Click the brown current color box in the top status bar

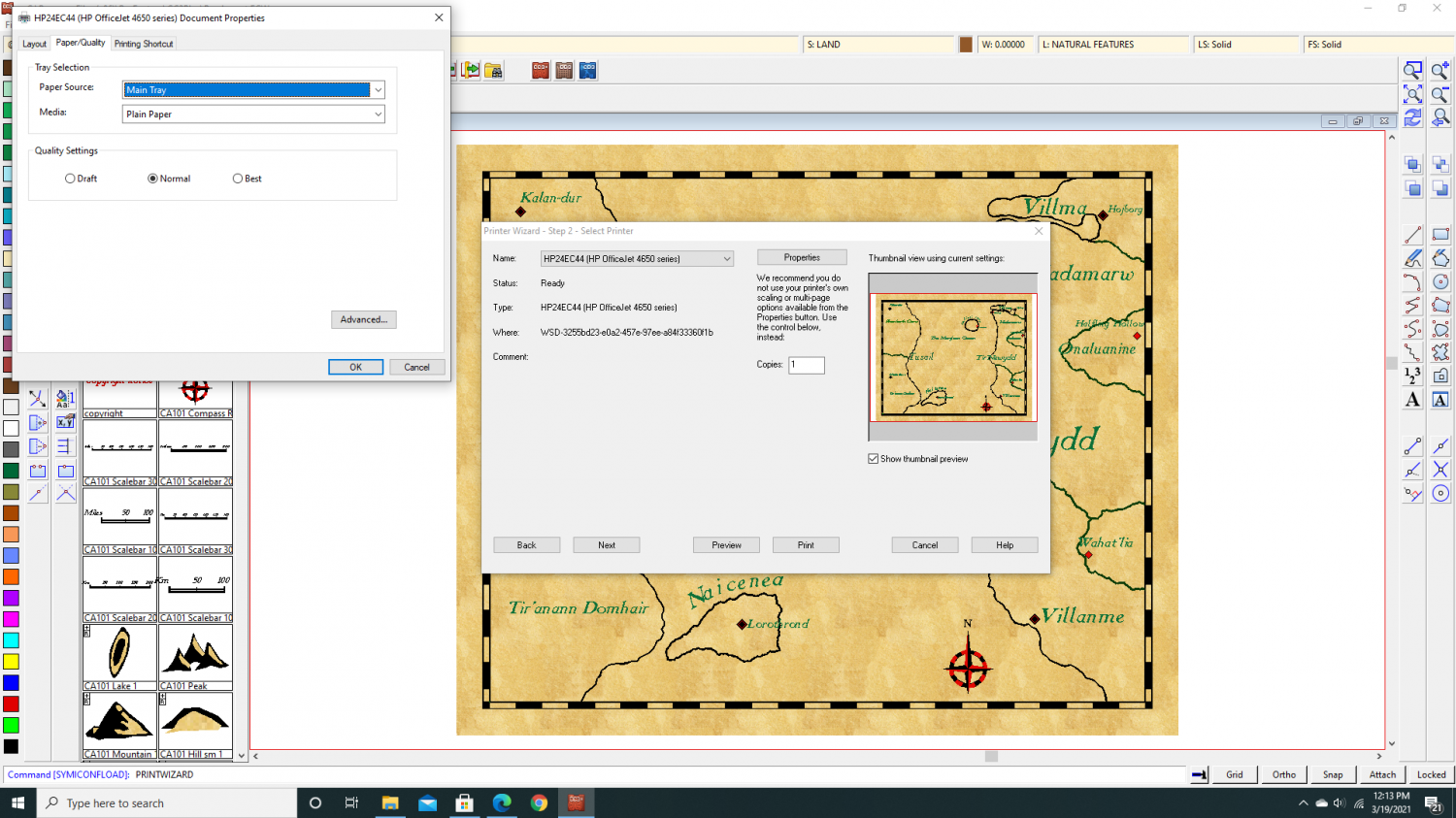click(966, 45)
